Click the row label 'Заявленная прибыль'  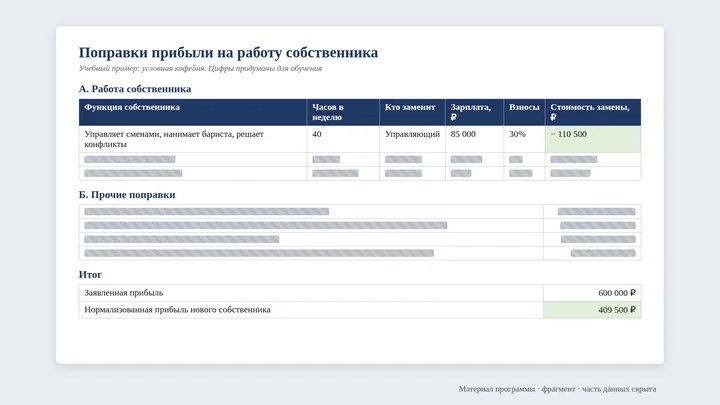[124, 293]
